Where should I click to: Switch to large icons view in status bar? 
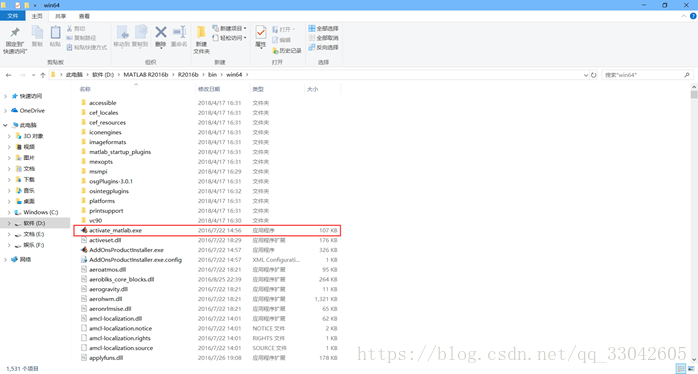[x=690, y=369]
